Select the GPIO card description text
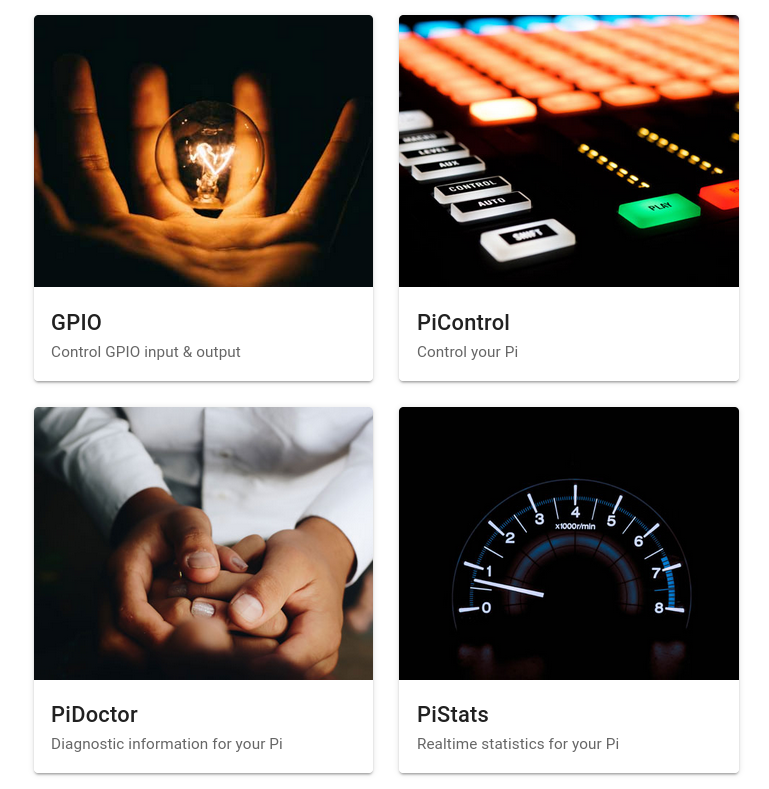The image size is (769, 789). (145, 352)
